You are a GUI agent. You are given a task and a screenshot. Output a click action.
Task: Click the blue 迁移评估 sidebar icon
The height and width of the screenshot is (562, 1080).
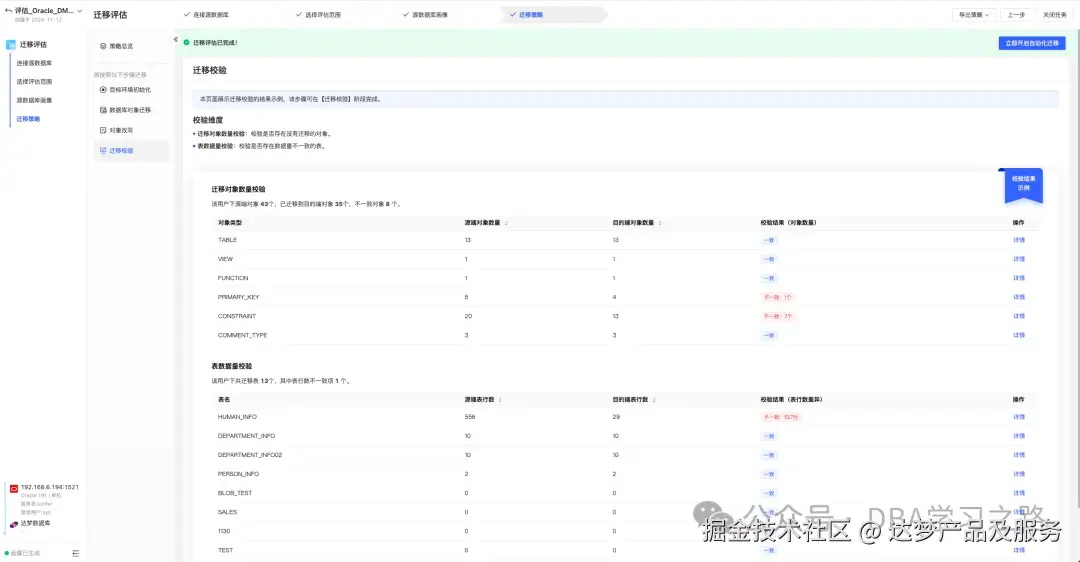click(11, 45)
